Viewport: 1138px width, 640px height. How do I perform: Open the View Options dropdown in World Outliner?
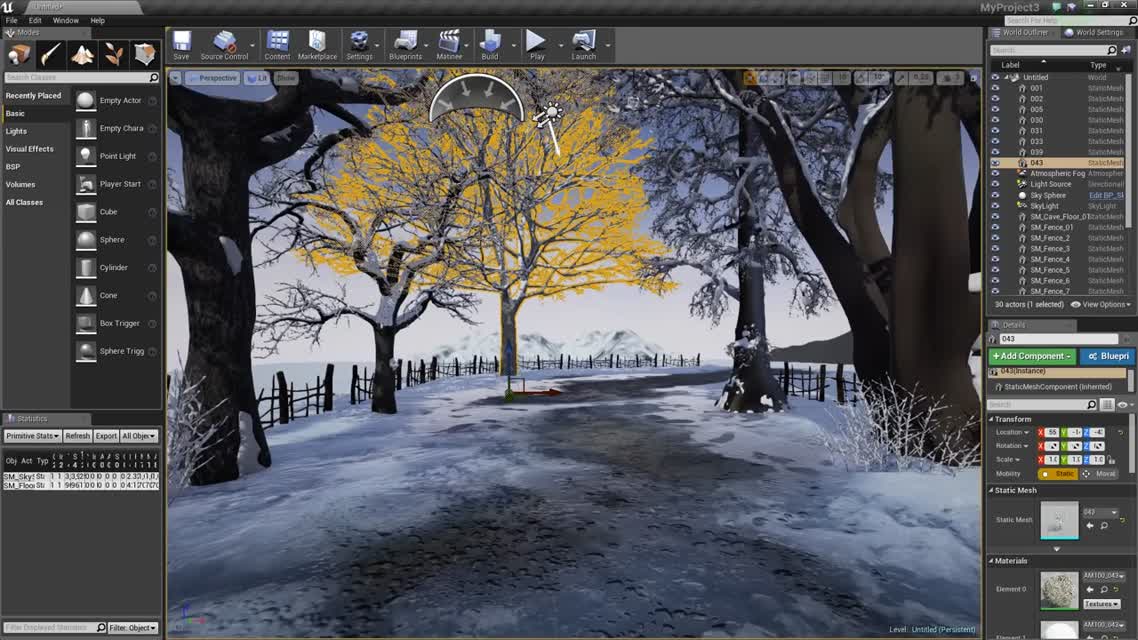pos(1101,305)
